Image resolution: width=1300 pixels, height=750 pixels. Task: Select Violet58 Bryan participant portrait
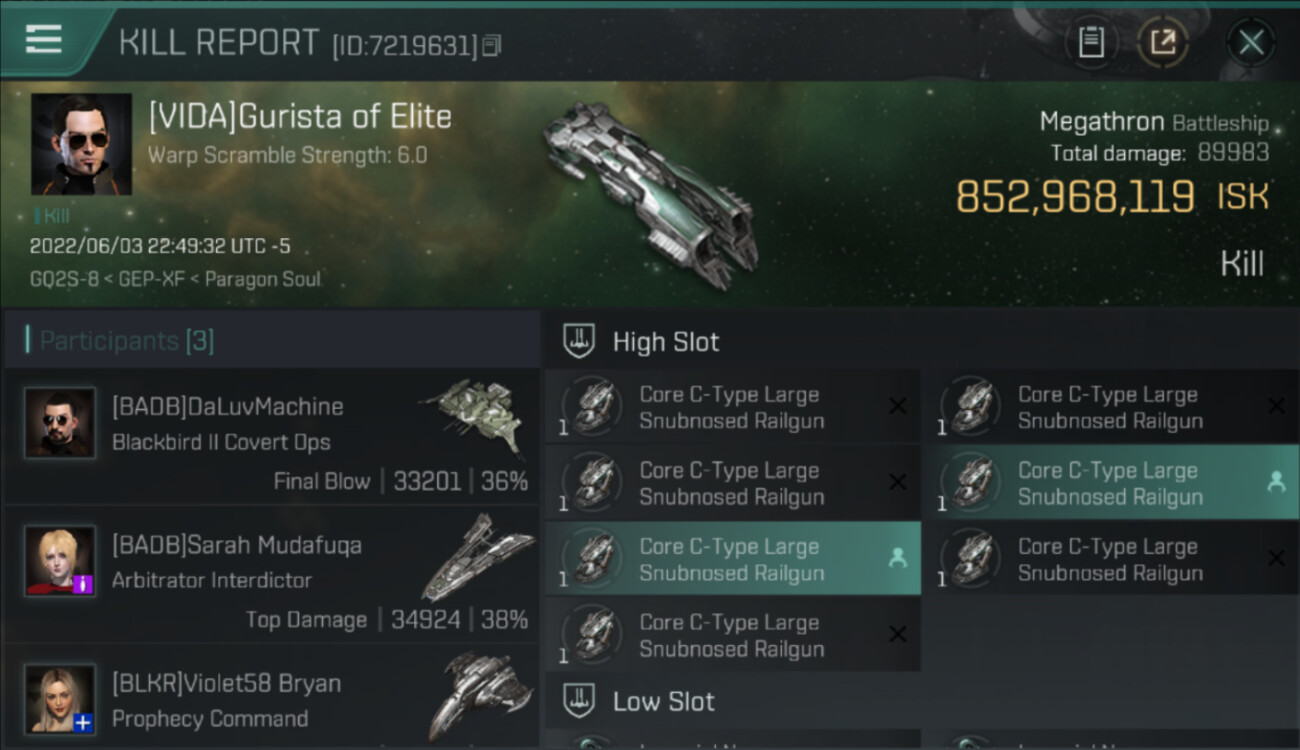pyautogui.click(x=60, y=699)
